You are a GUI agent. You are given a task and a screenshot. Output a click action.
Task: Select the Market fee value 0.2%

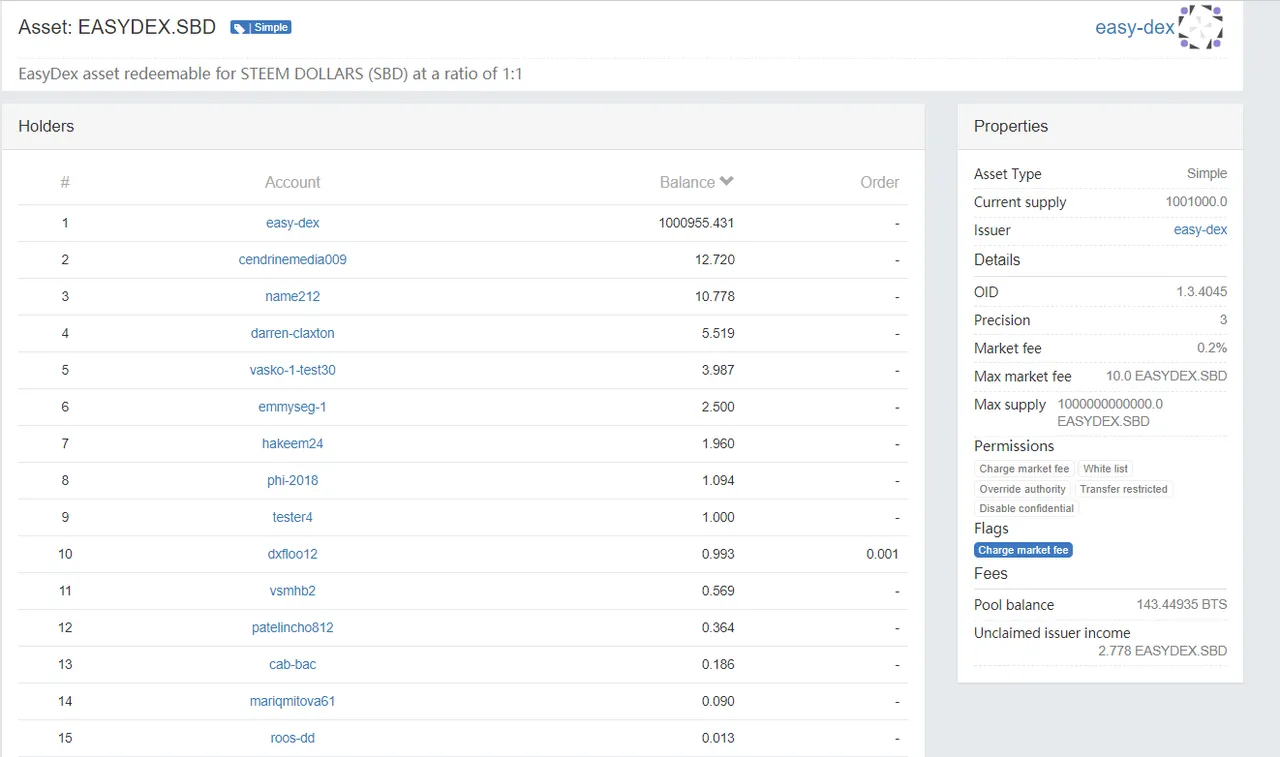point(1212,348)
